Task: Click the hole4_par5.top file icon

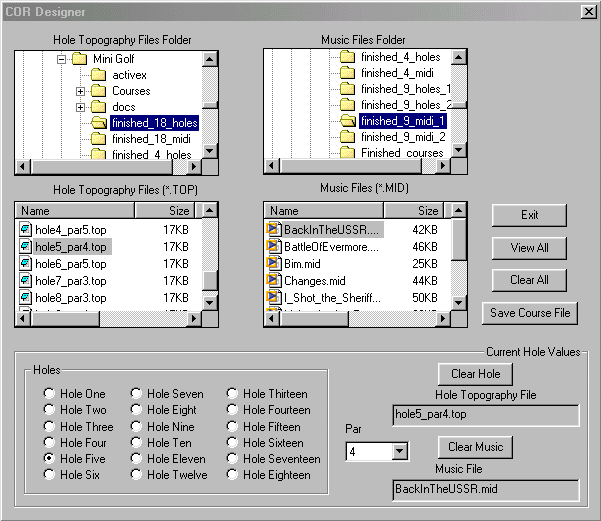Action: coord(26,229)
